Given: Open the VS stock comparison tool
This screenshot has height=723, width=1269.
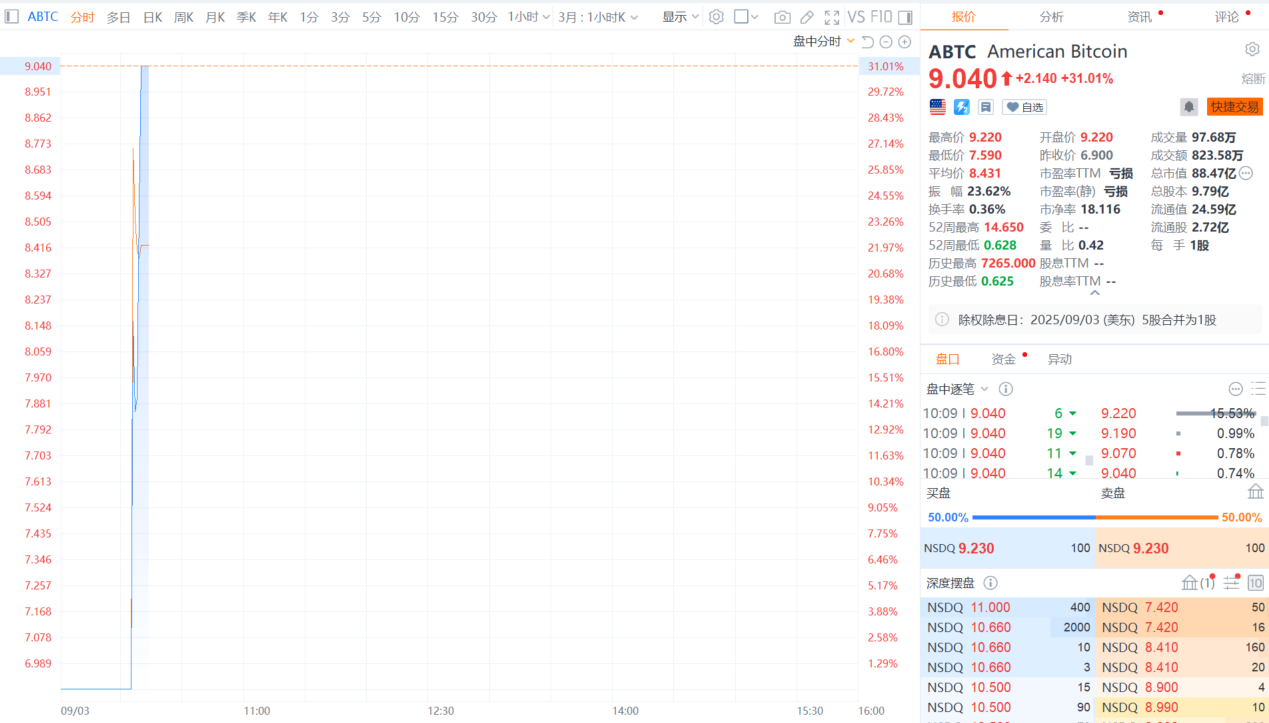Looking at the screenshot, I should 856,17.
